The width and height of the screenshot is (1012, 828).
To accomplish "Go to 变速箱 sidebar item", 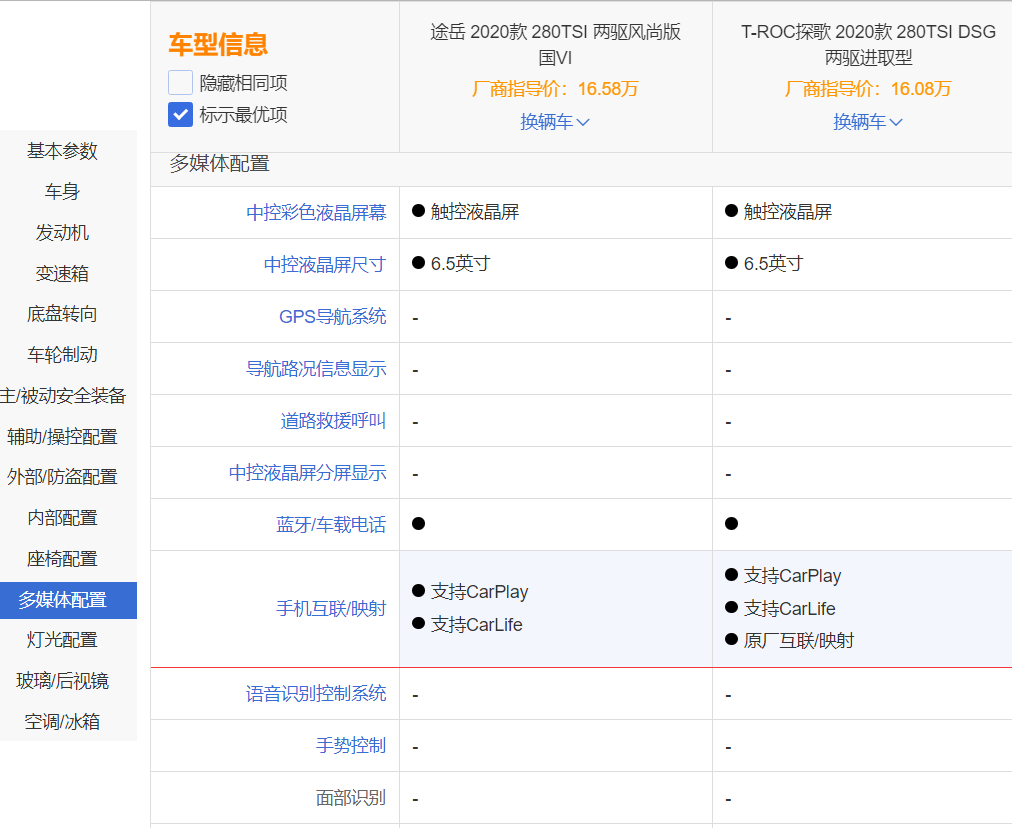I will tap(62, 274).
